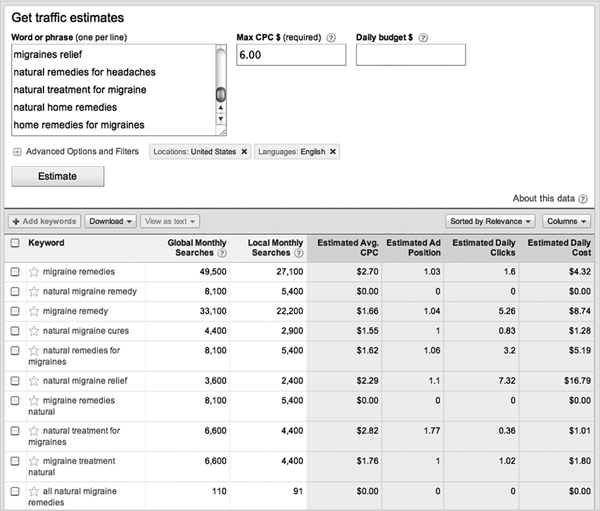Image resolution: width=600 pixels, height=511 pixels.
Task: Star the 'natural migraine cures' keyword
Action: click(34, 331)
